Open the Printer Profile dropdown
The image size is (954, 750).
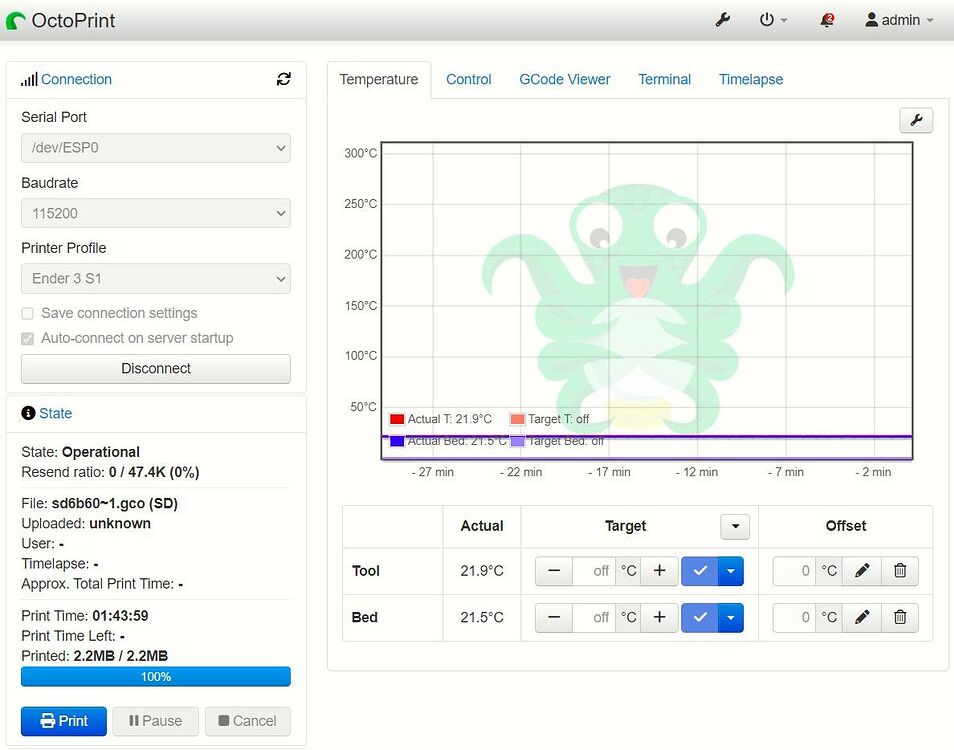coord(155,278)
